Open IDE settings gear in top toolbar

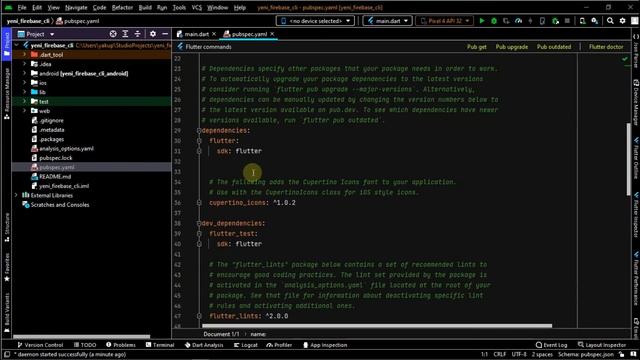(x=622, y=21)
